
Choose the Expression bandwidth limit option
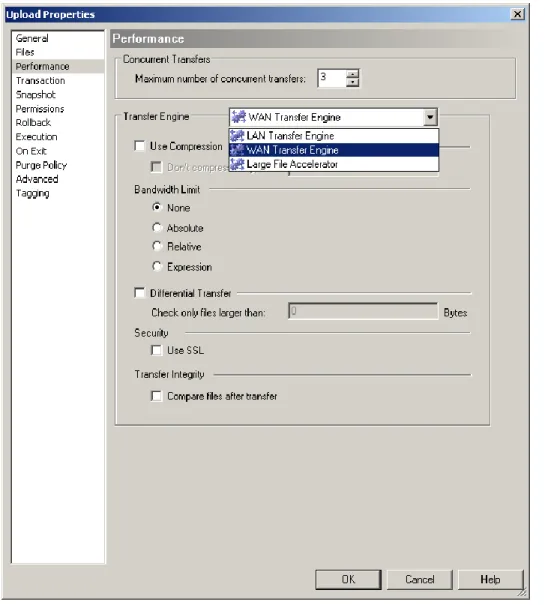coord(157,266)
